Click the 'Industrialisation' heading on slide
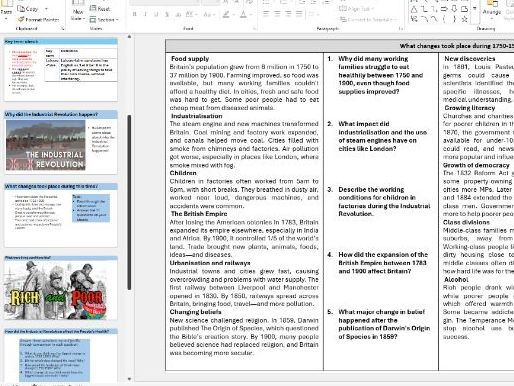 tap(197, 116)
